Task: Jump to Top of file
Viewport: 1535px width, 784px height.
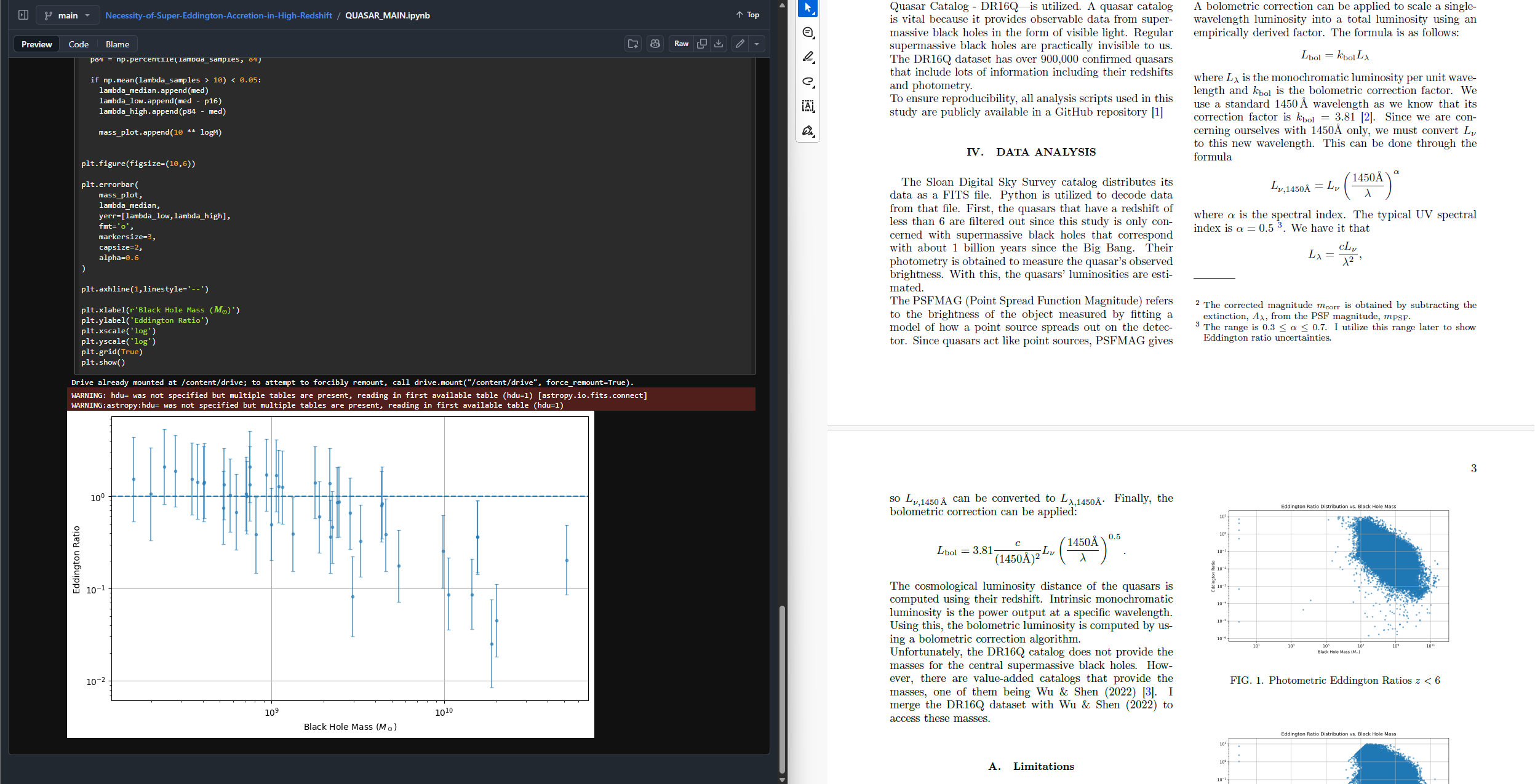Action: 748,15
